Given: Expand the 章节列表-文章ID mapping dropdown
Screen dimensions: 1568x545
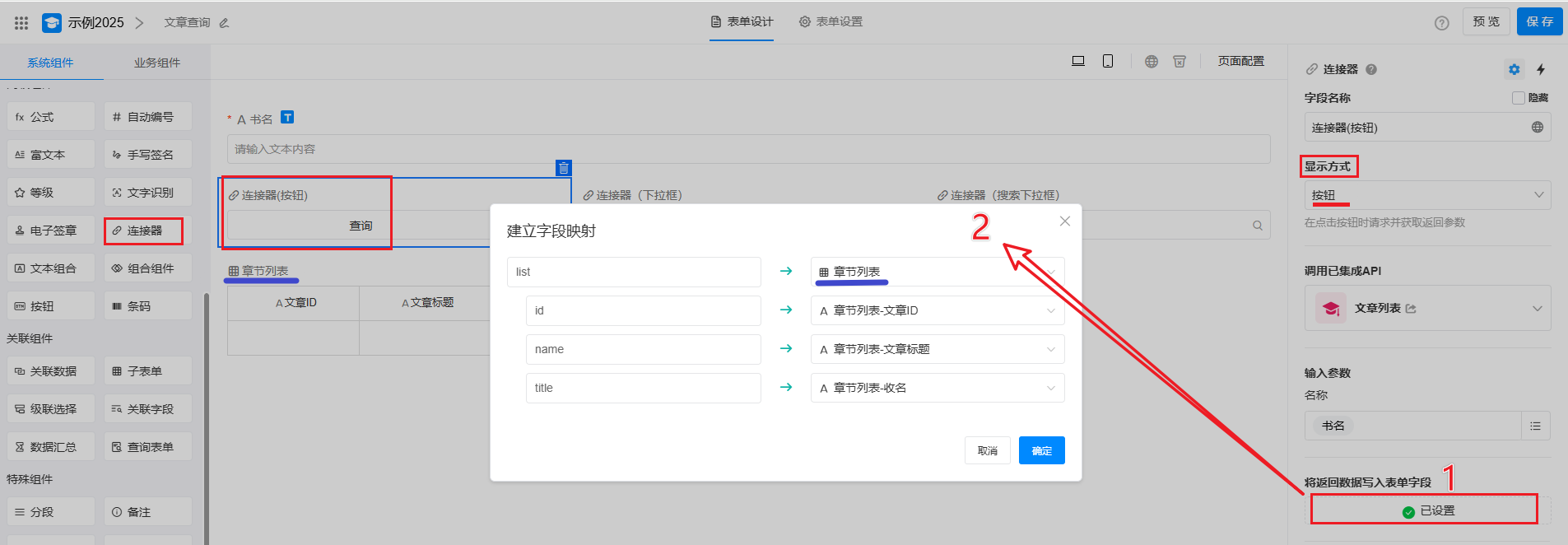Looking at the screenshot, I should 937,310.
